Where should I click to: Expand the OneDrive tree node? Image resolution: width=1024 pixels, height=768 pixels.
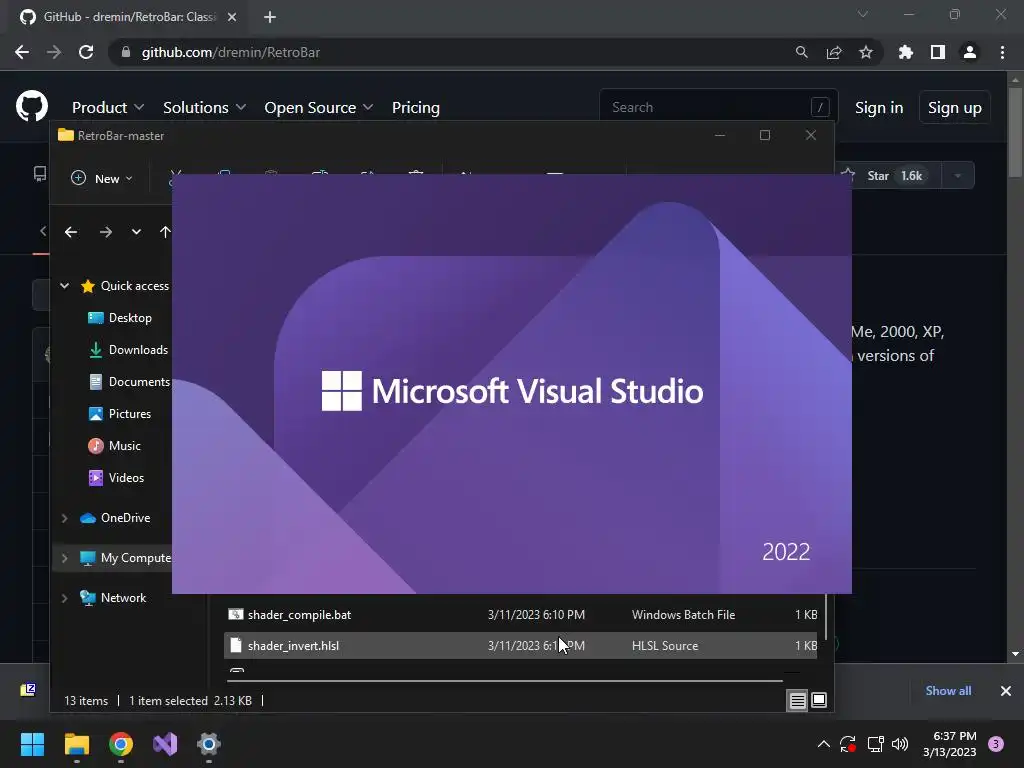click(x=65, y=518)
